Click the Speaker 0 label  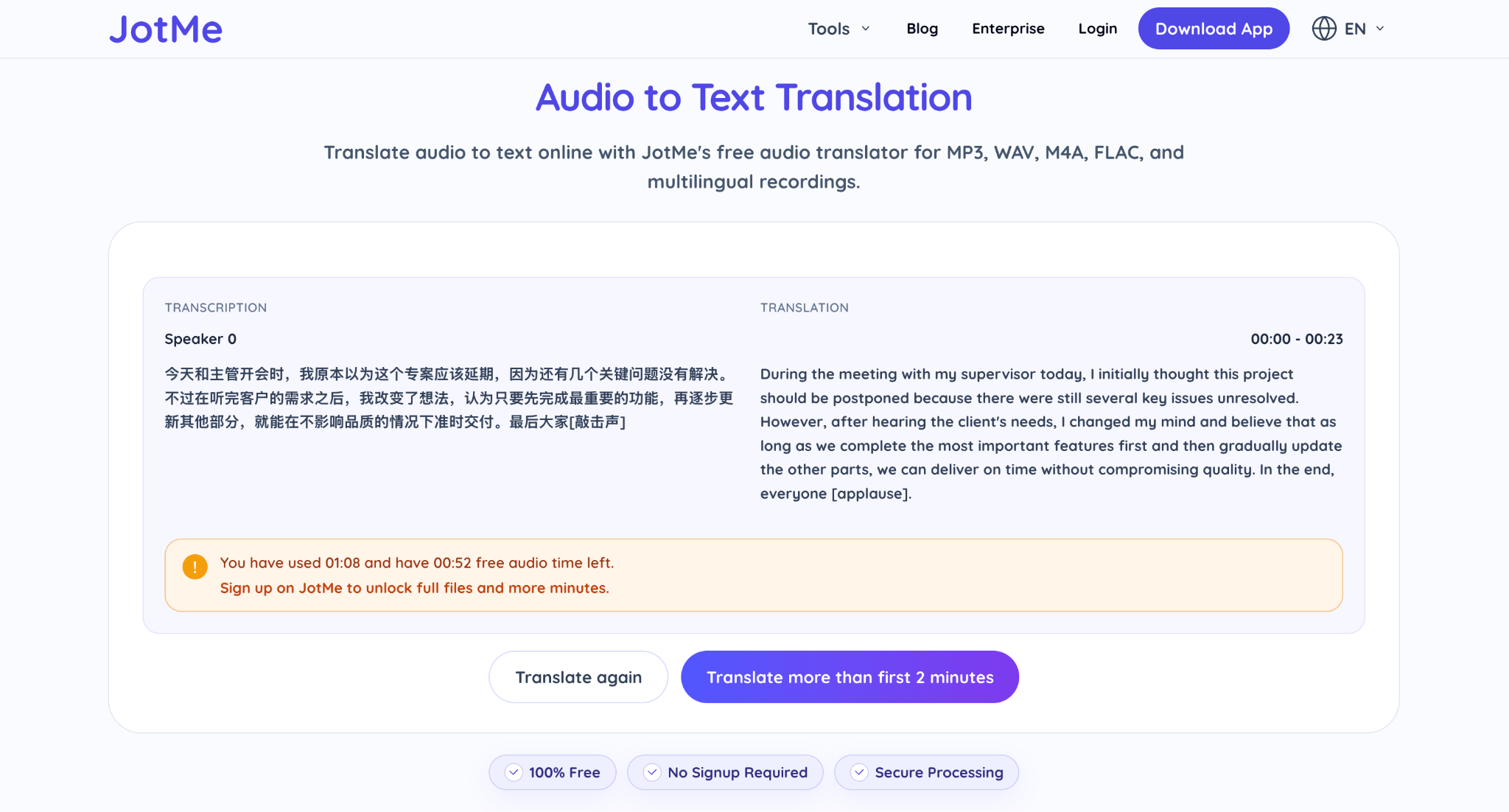click(x=200, y=339)
